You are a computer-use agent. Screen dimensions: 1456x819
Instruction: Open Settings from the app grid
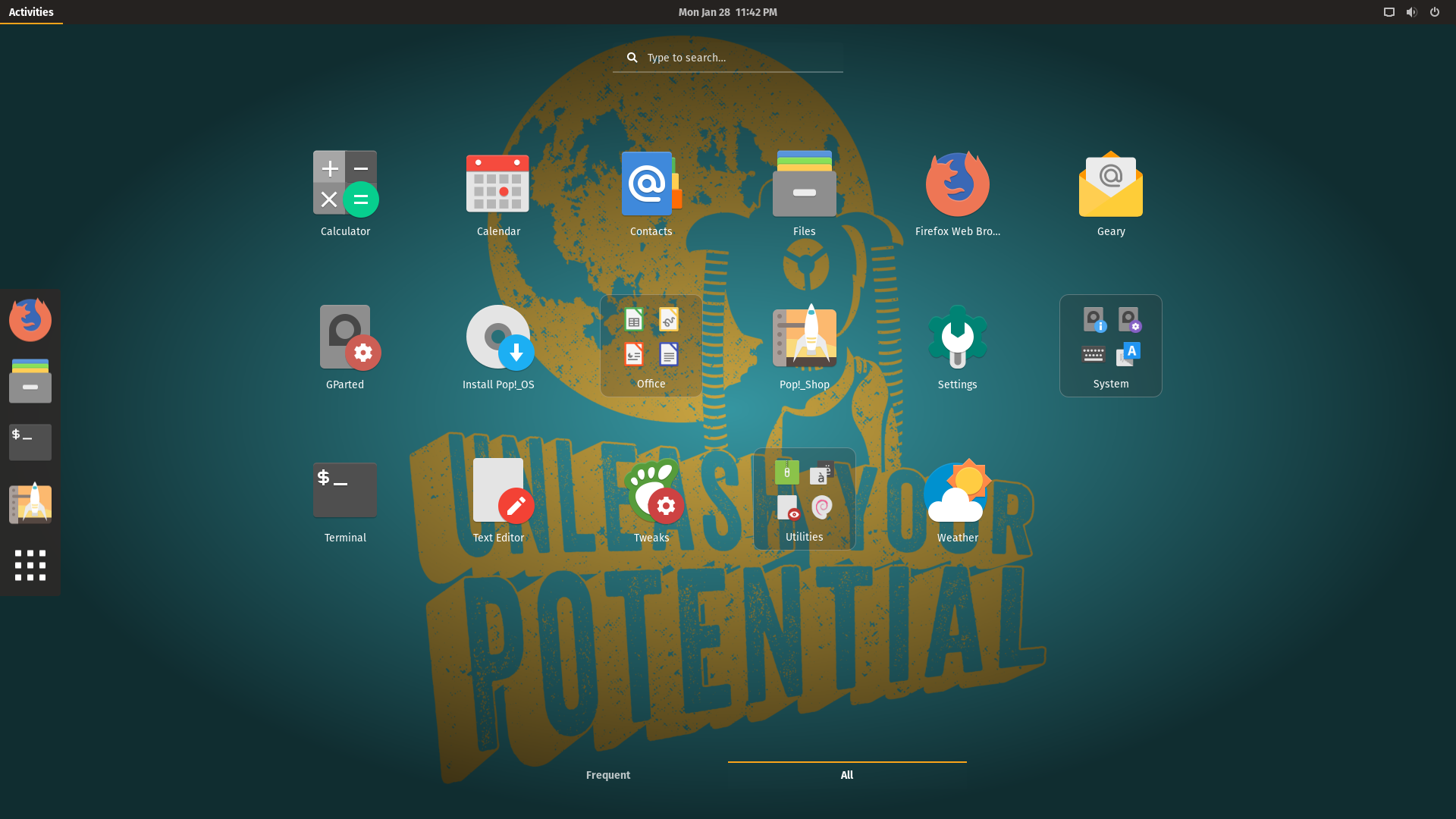tap(957, 337)
